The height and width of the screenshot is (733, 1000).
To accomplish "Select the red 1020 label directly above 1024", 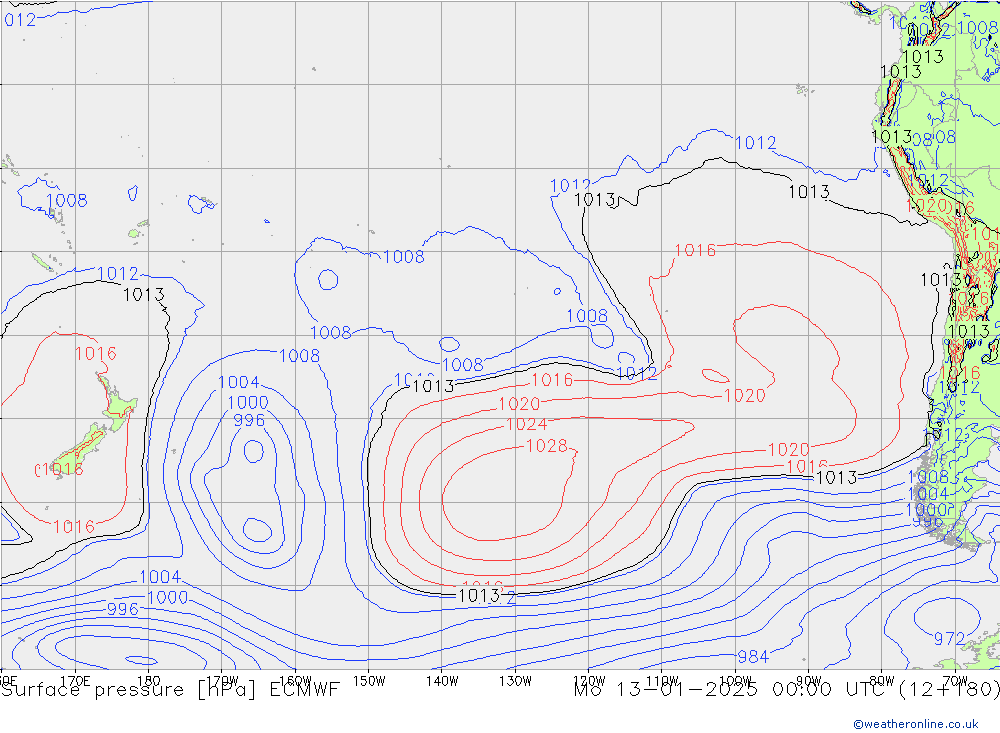I will point(519,404).
